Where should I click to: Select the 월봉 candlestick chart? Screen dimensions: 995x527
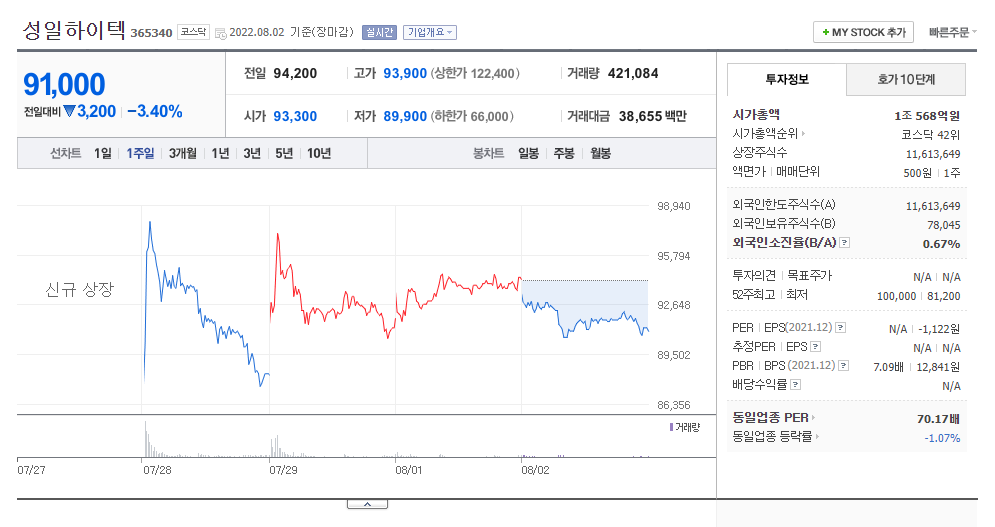(600, 154)
